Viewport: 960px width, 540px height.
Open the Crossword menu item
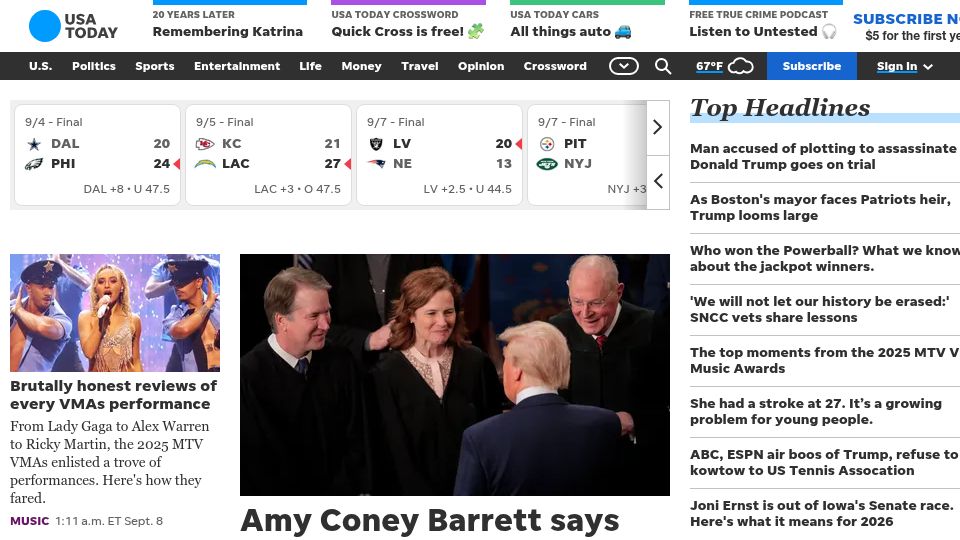pyautogui.click(x=555, y=66)
